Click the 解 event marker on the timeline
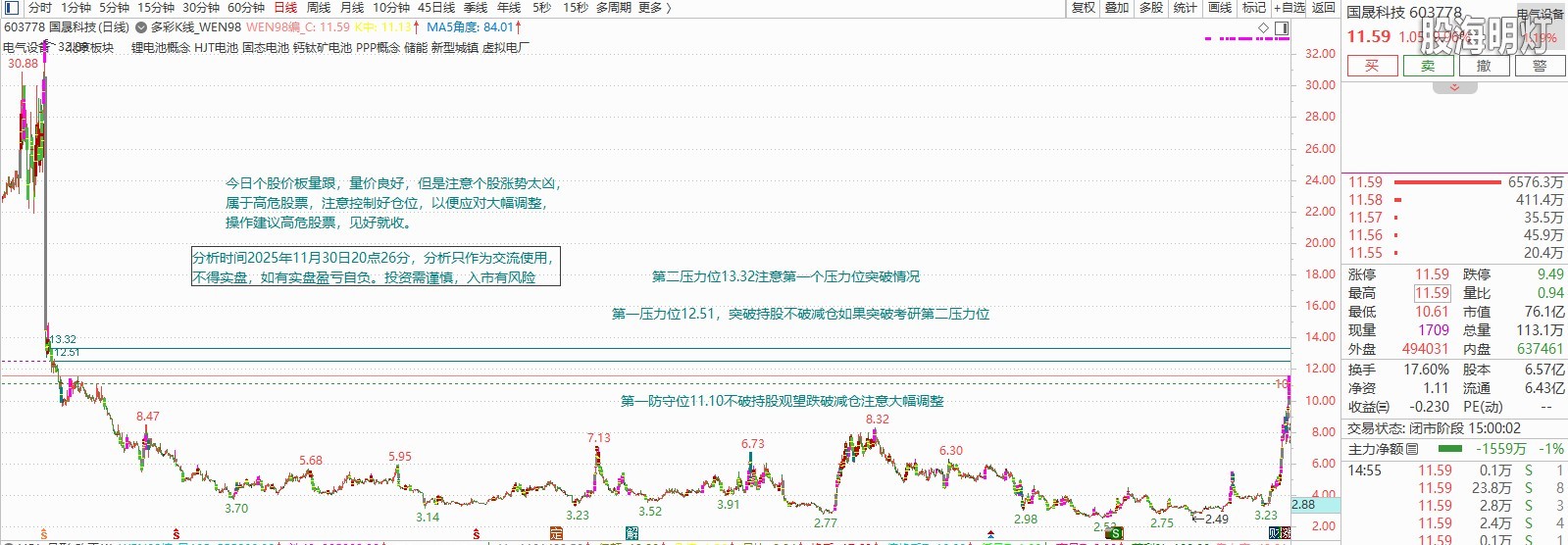The height and width of the screenshot is (545, 1568). click(x=632, y=534)
